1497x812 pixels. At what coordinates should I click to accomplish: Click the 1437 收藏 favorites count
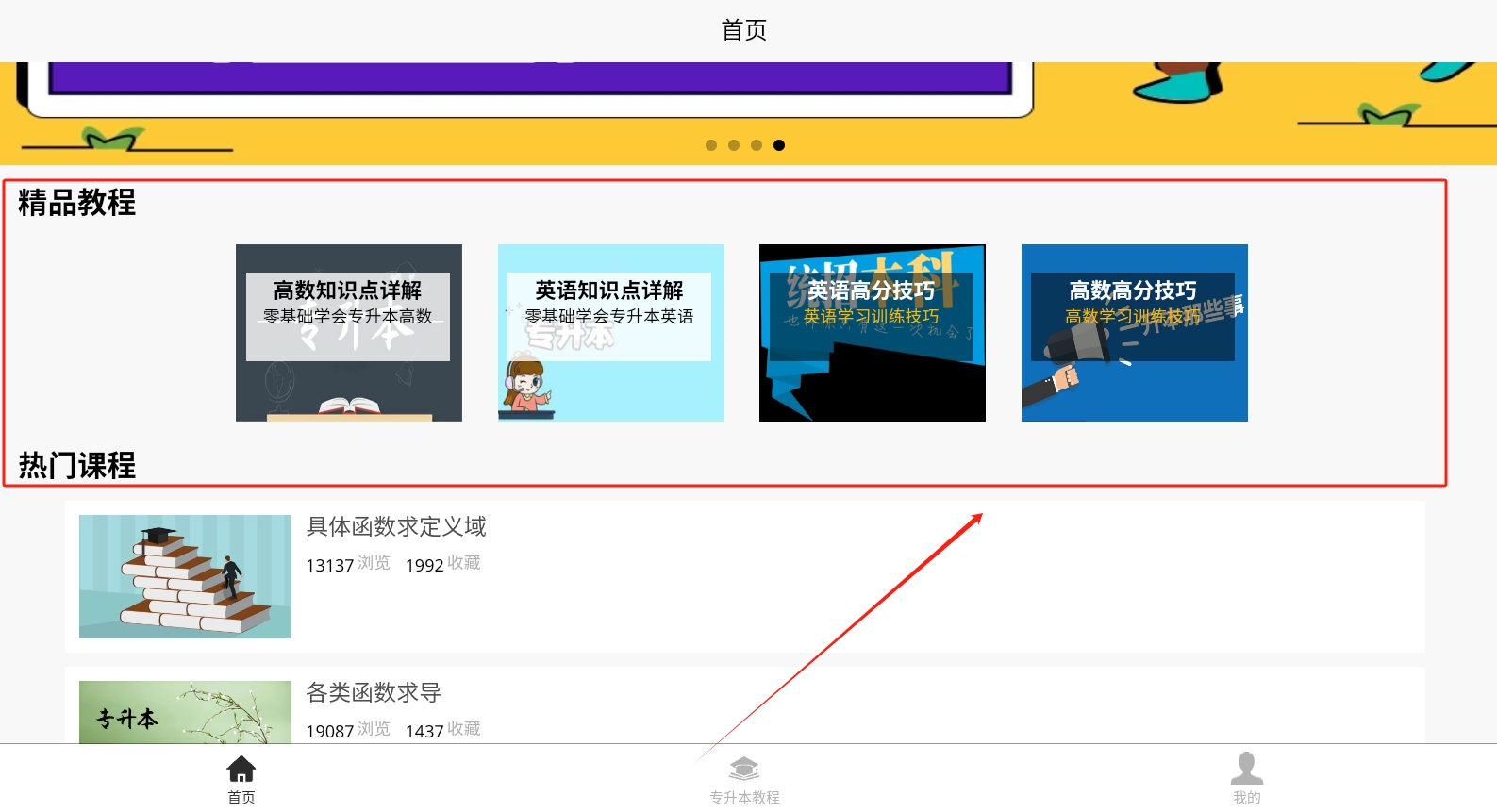pyautogui.click(x=443, y=730)
